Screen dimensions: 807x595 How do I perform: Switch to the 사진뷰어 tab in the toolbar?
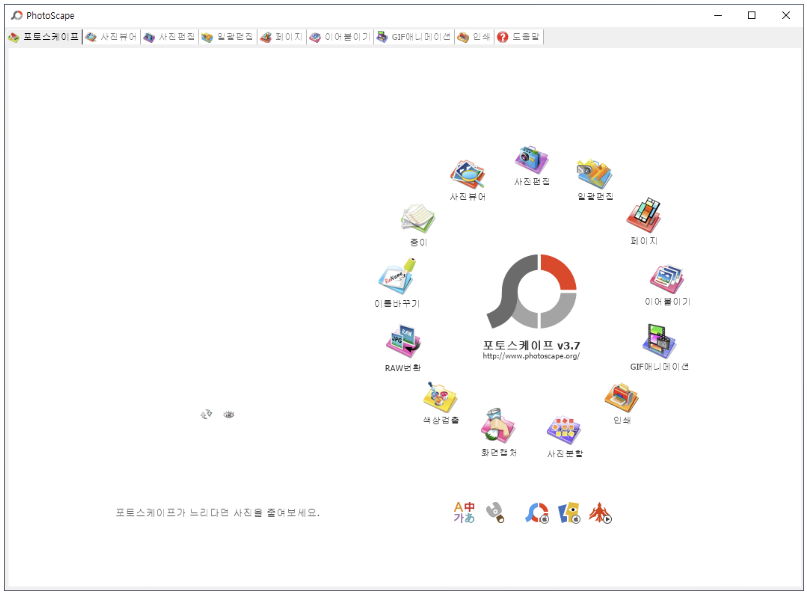click(113, 37)
